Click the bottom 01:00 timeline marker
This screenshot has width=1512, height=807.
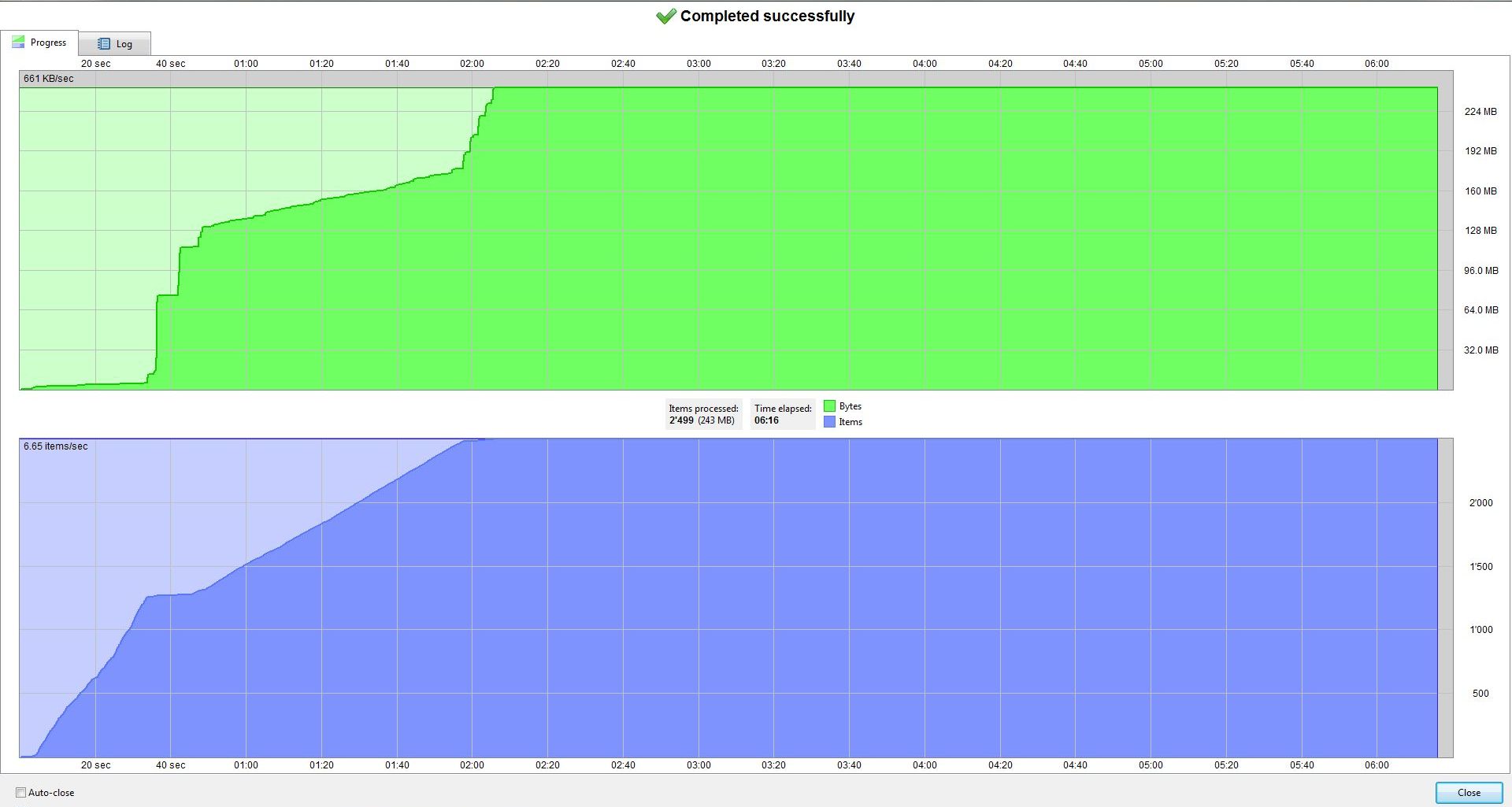pyautogui.click(x=246, y=765)
